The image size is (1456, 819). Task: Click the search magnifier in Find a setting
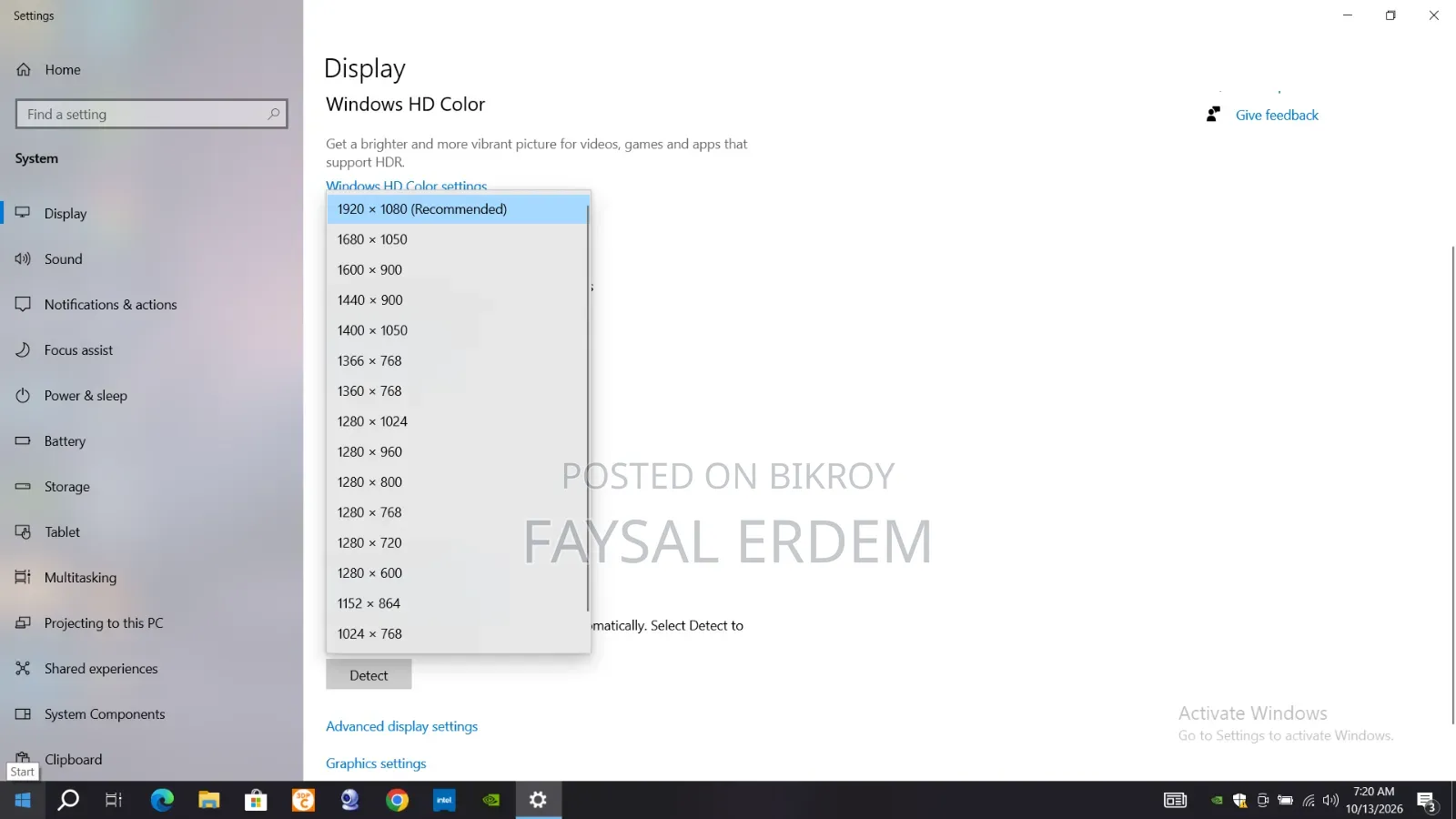pyautogui.click(x=273, y=114)
